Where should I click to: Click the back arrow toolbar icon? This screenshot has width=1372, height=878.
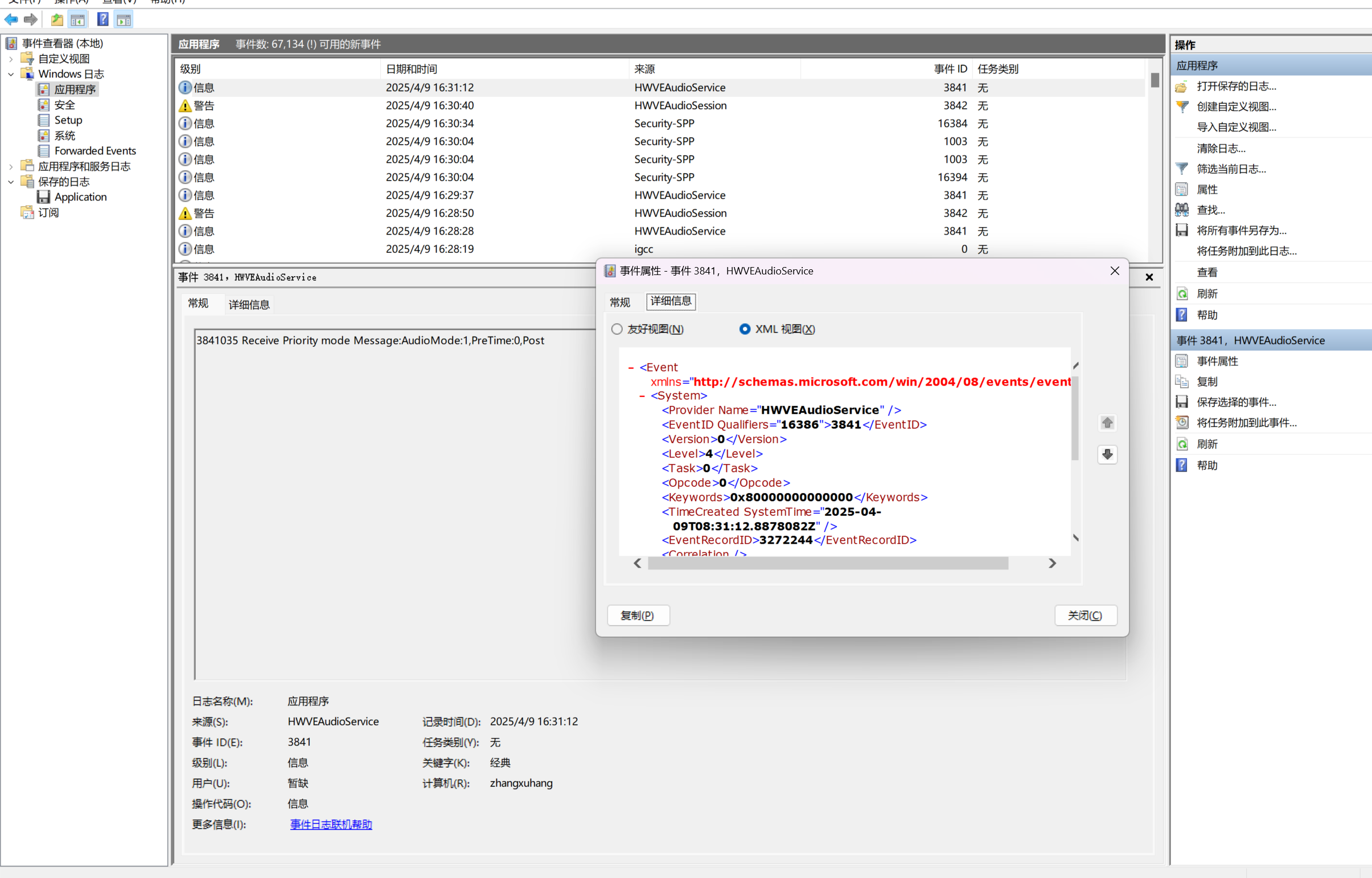11,20
